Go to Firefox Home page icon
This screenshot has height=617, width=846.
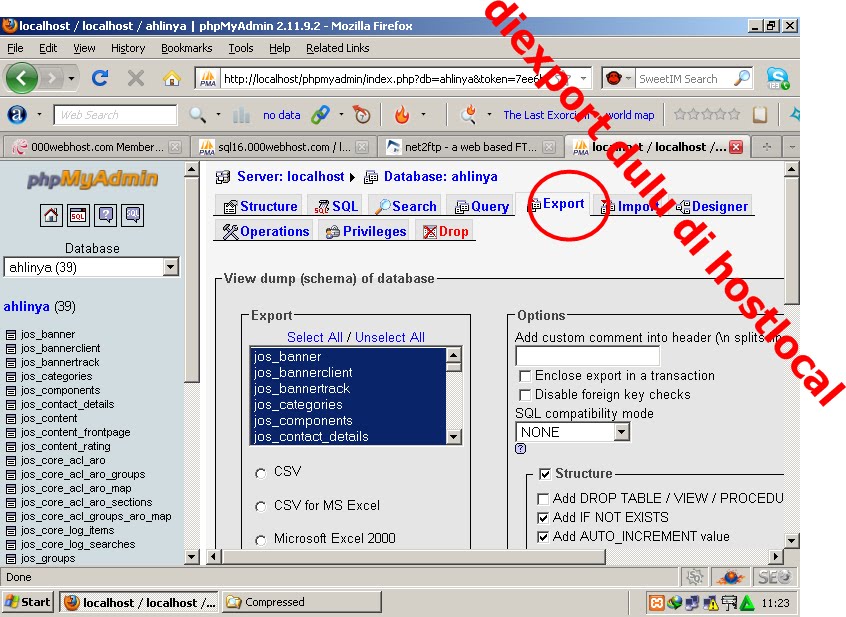(x=172, y=79)
